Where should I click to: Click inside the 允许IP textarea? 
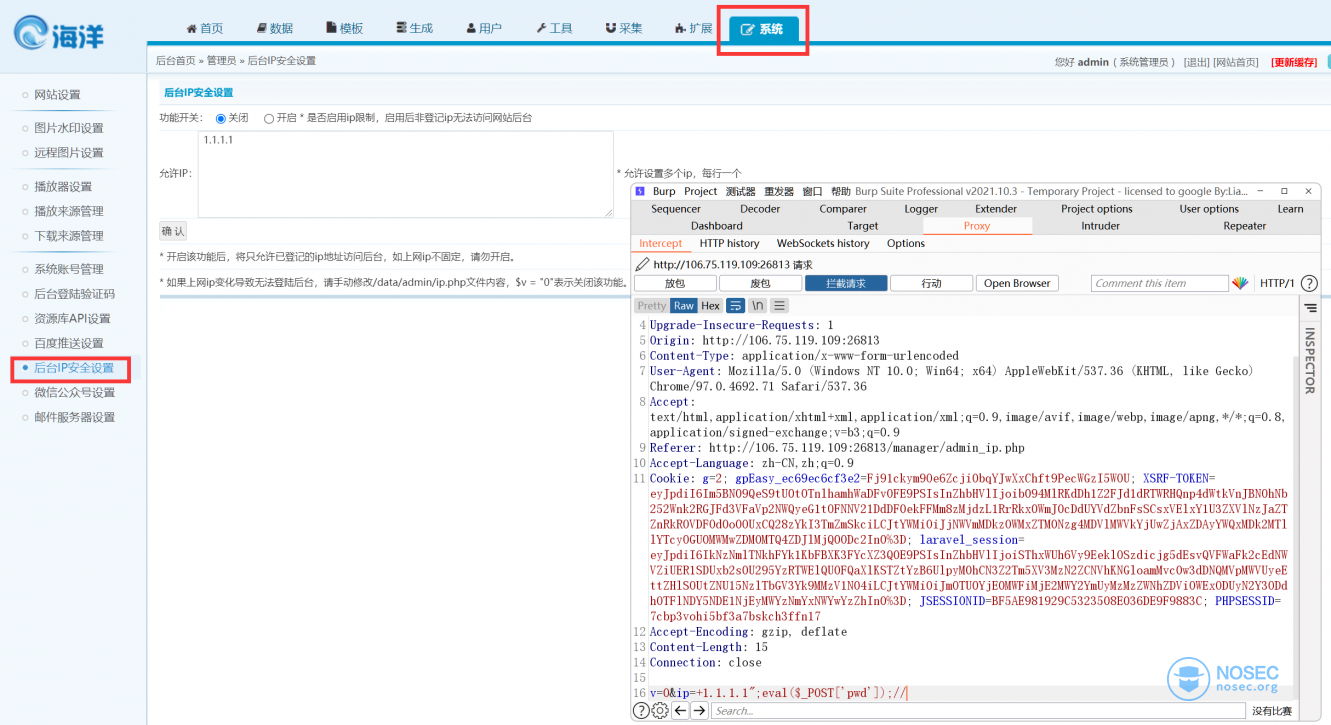[405, 174]
